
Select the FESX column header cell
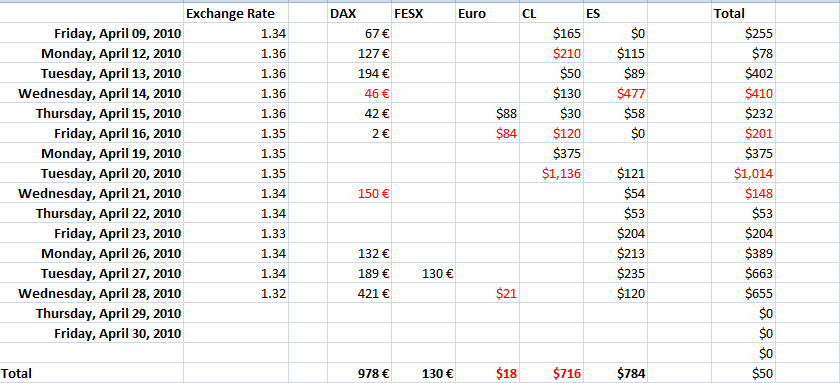(423, 14)
